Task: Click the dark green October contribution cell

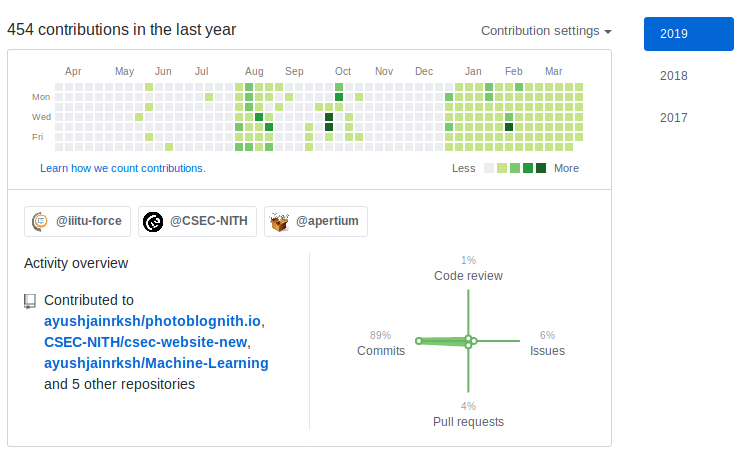Action: click(340, 97)
